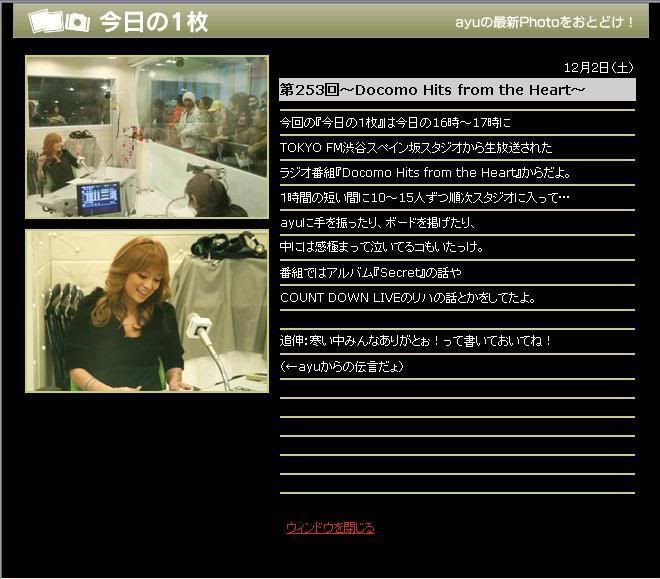Click the line mentioning アルバム『Secret』
The height and width of the screenshot is (579, 660).
click(371, 272)
